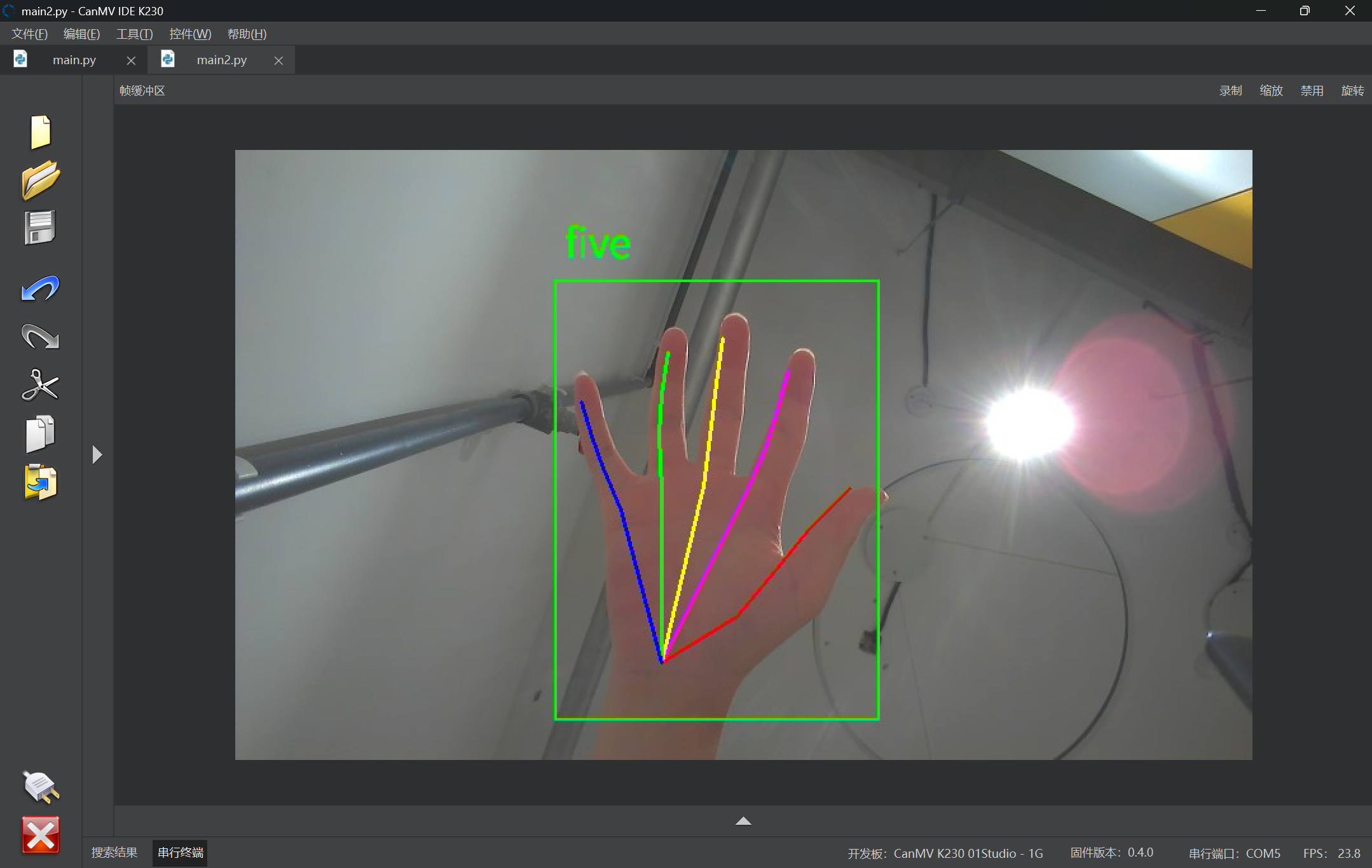Minimize the CanMV IDE window
The height and width of the screenshot is (868, 1372).
1261,11
